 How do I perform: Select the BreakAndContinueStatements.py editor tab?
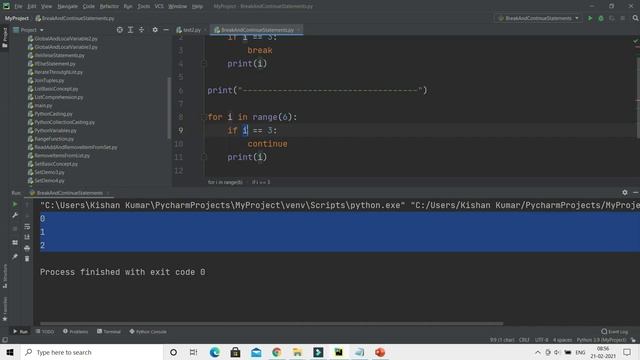257,30
